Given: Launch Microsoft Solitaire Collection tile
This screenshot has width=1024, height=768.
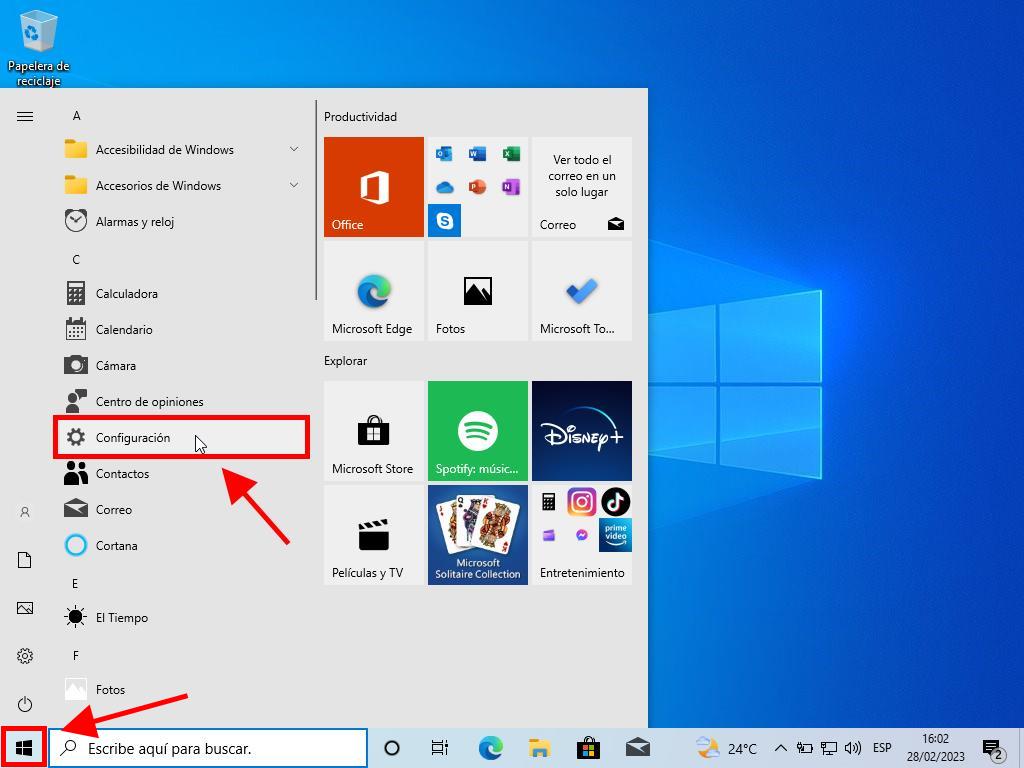Looking at the screenshot, I should click(x=477, y=535).
